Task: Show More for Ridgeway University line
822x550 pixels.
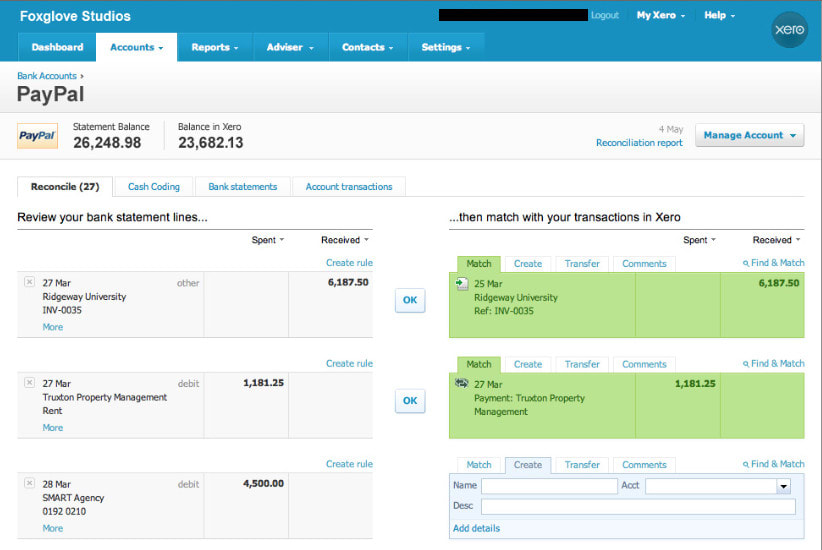Action: pyautogui.click(x=52, y=327)
